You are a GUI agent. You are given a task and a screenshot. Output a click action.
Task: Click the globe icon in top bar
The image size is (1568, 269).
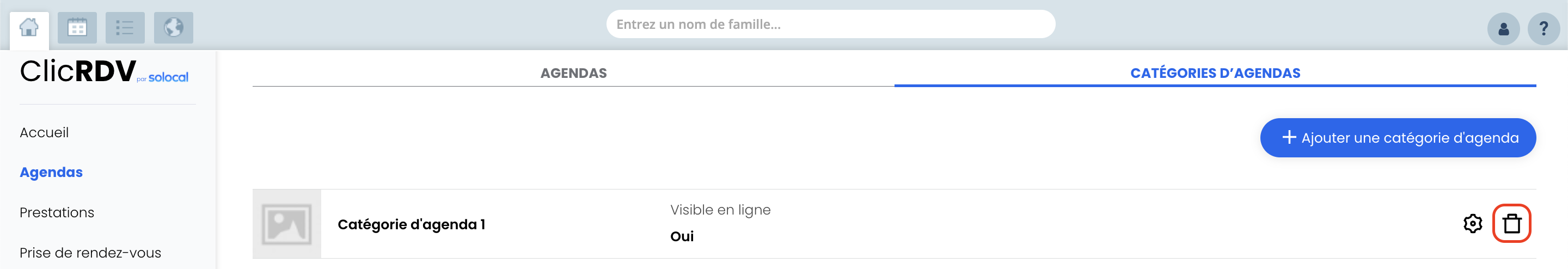(174, 28)
